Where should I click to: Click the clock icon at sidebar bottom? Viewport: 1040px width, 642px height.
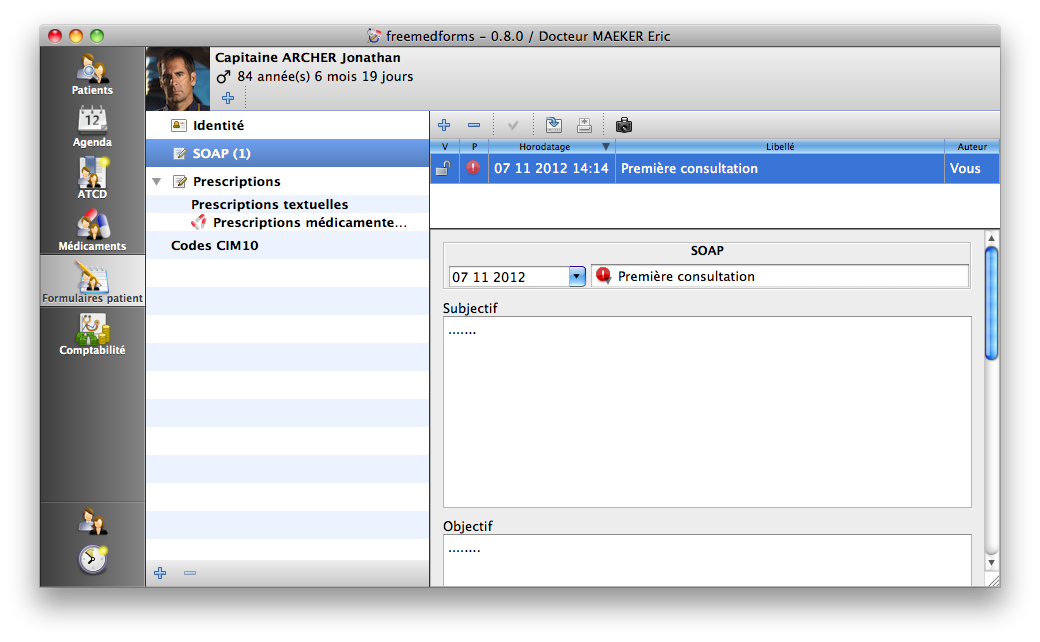[x=93, y=559]
